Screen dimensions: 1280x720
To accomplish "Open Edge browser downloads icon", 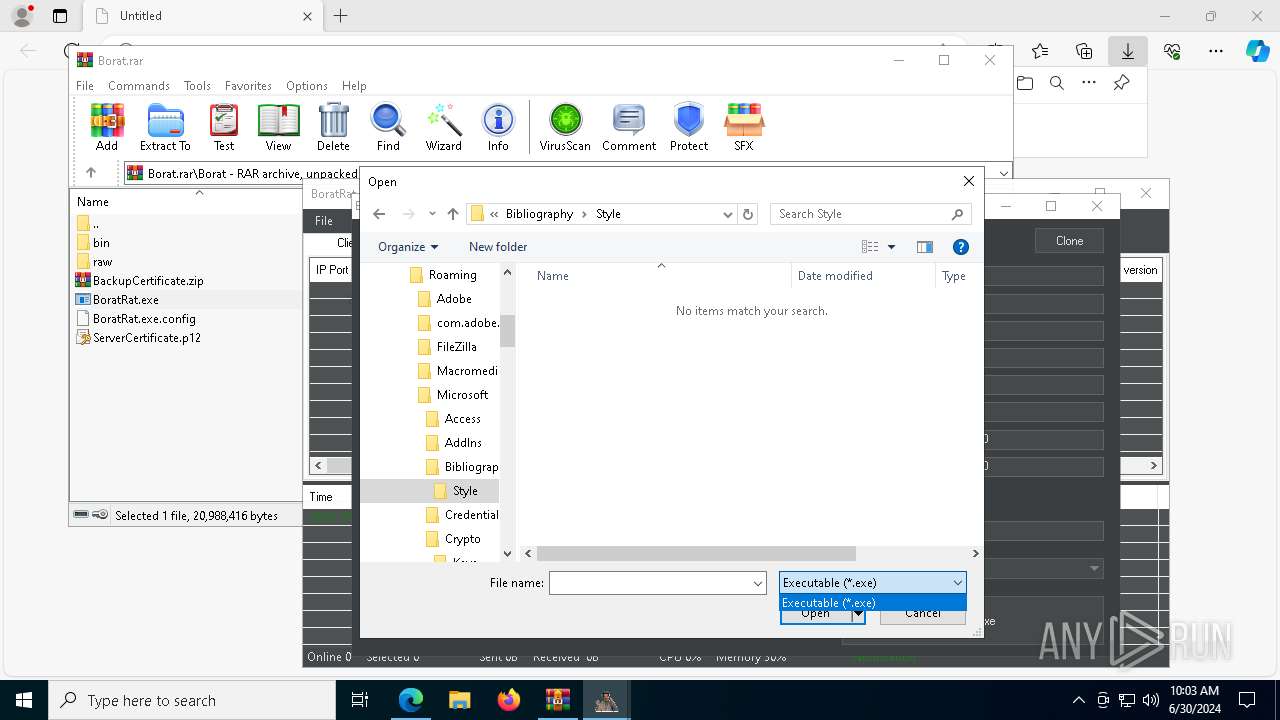I will [1127, 51].
